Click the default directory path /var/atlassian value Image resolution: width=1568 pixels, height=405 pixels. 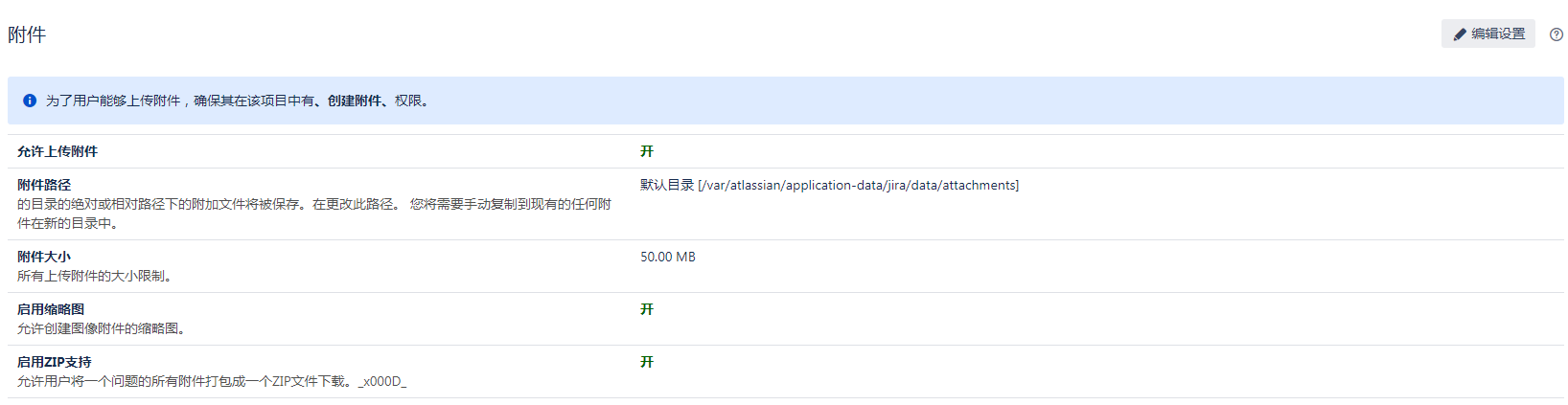pos(830,185)
